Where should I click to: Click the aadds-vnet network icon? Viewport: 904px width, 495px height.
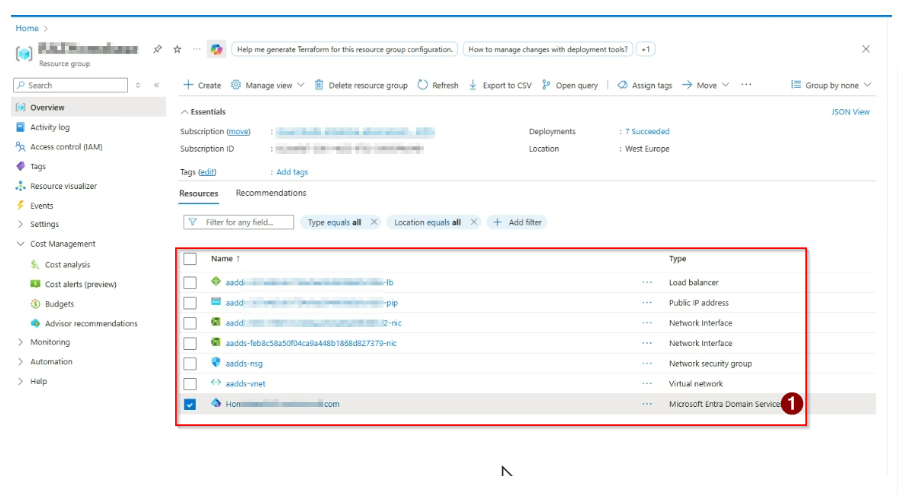(216, 383)
